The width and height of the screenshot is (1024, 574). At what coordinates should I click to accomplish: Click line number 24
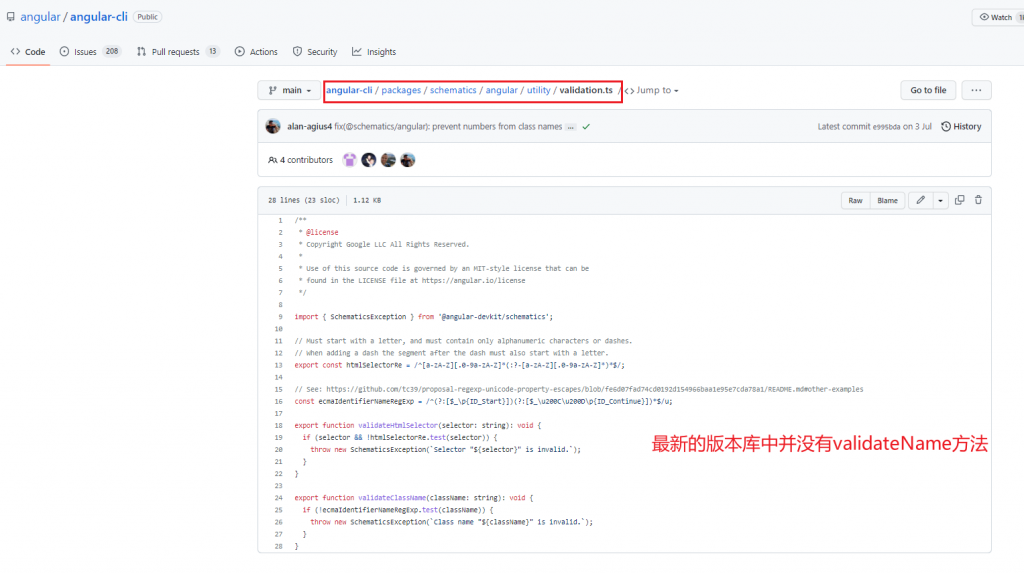click(278, 498)
